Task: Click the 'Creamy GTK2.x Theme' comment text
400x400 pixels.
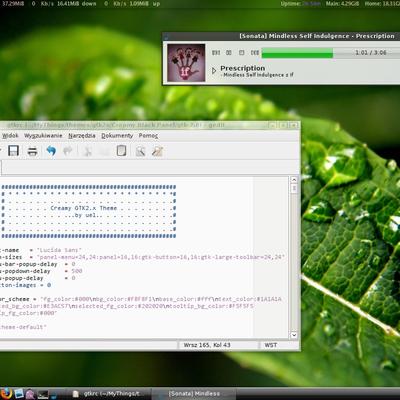Action: point(84,208)
